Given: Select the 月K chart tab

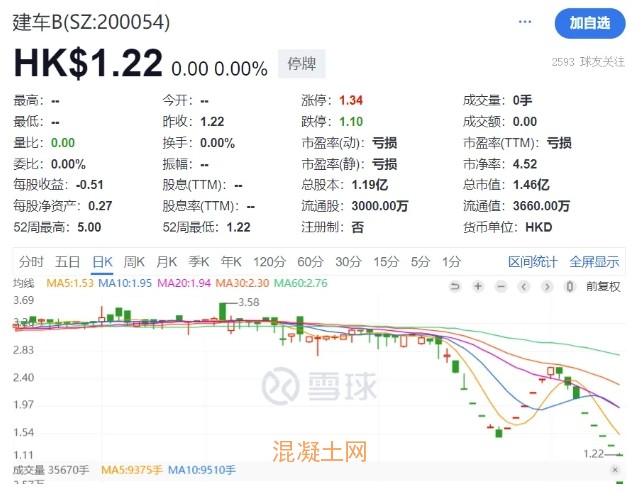Looking at the screenshot, I should [x=166, y=262].
